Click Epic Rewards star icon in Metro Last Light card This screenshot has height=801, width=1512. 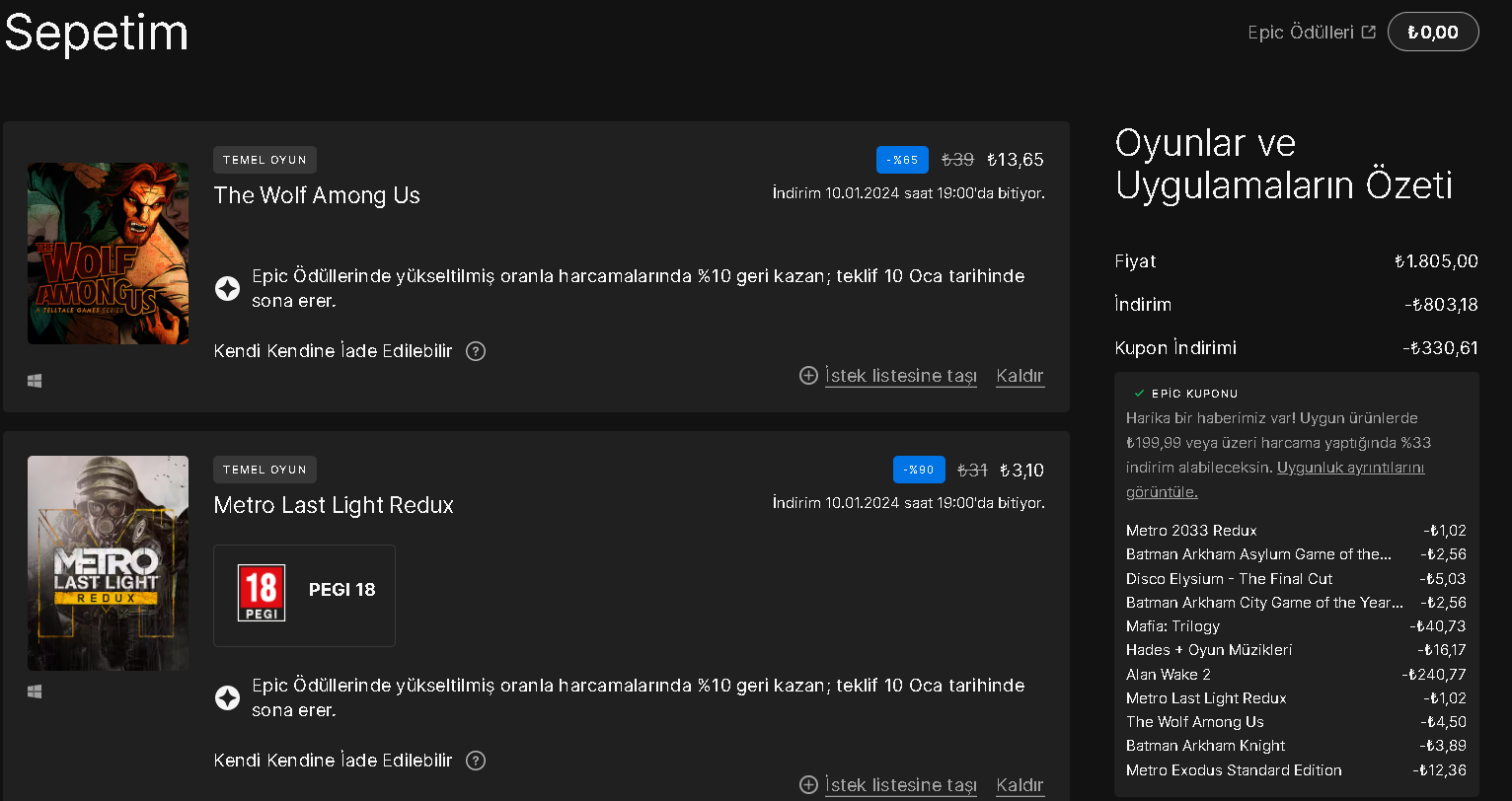point(227,698)
